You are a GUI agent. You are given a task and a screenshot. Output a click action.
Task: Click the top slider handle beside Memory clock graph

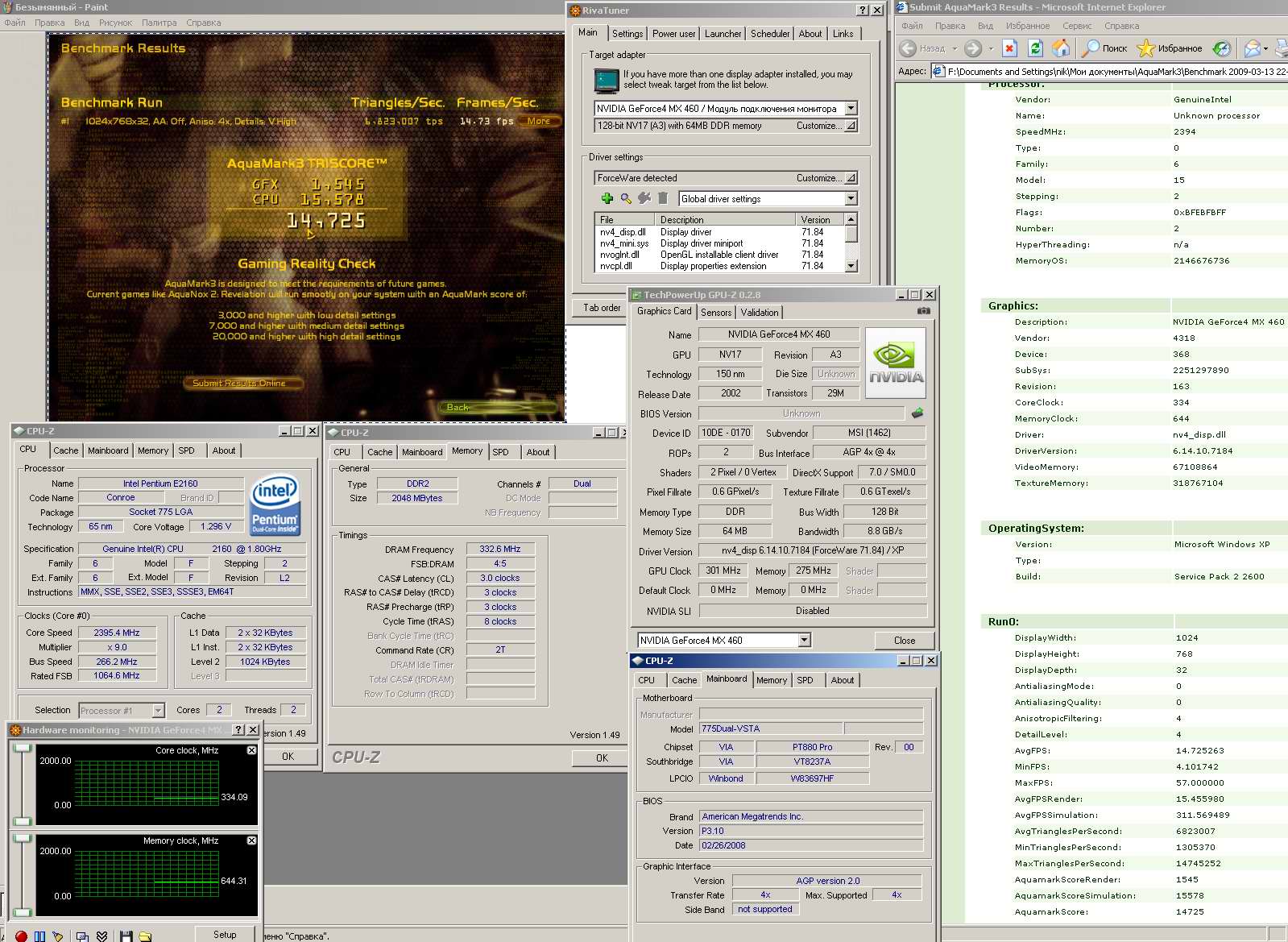click(x=23, y=839)
